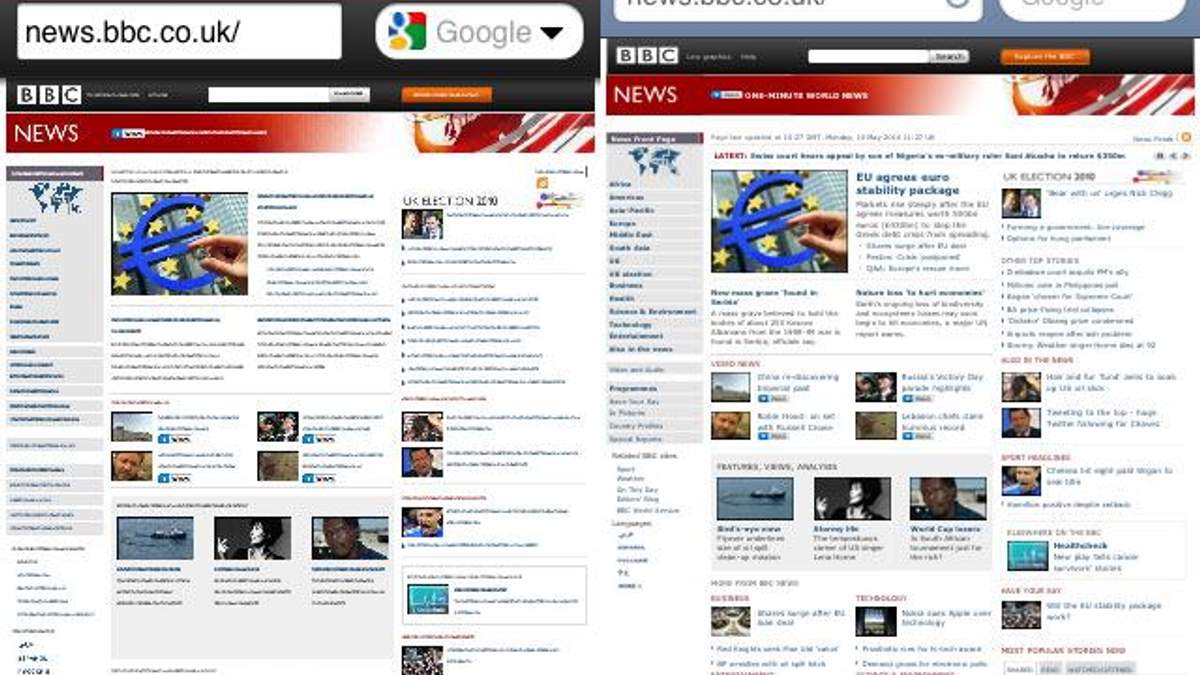Click the BBC search text field on right page
Image resolution: width=1200 pixels, height=675 pixels.
click(x=867, y=57)
